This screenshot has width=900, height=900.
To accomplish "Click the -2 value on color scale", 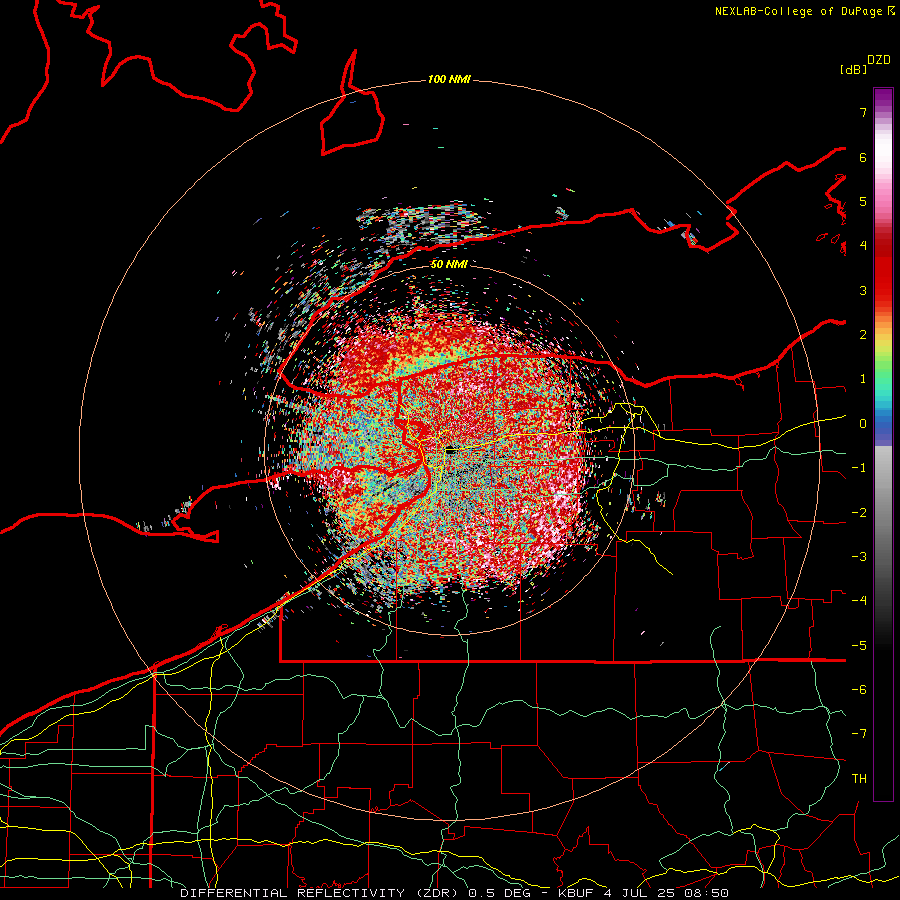I will [859, 513].
